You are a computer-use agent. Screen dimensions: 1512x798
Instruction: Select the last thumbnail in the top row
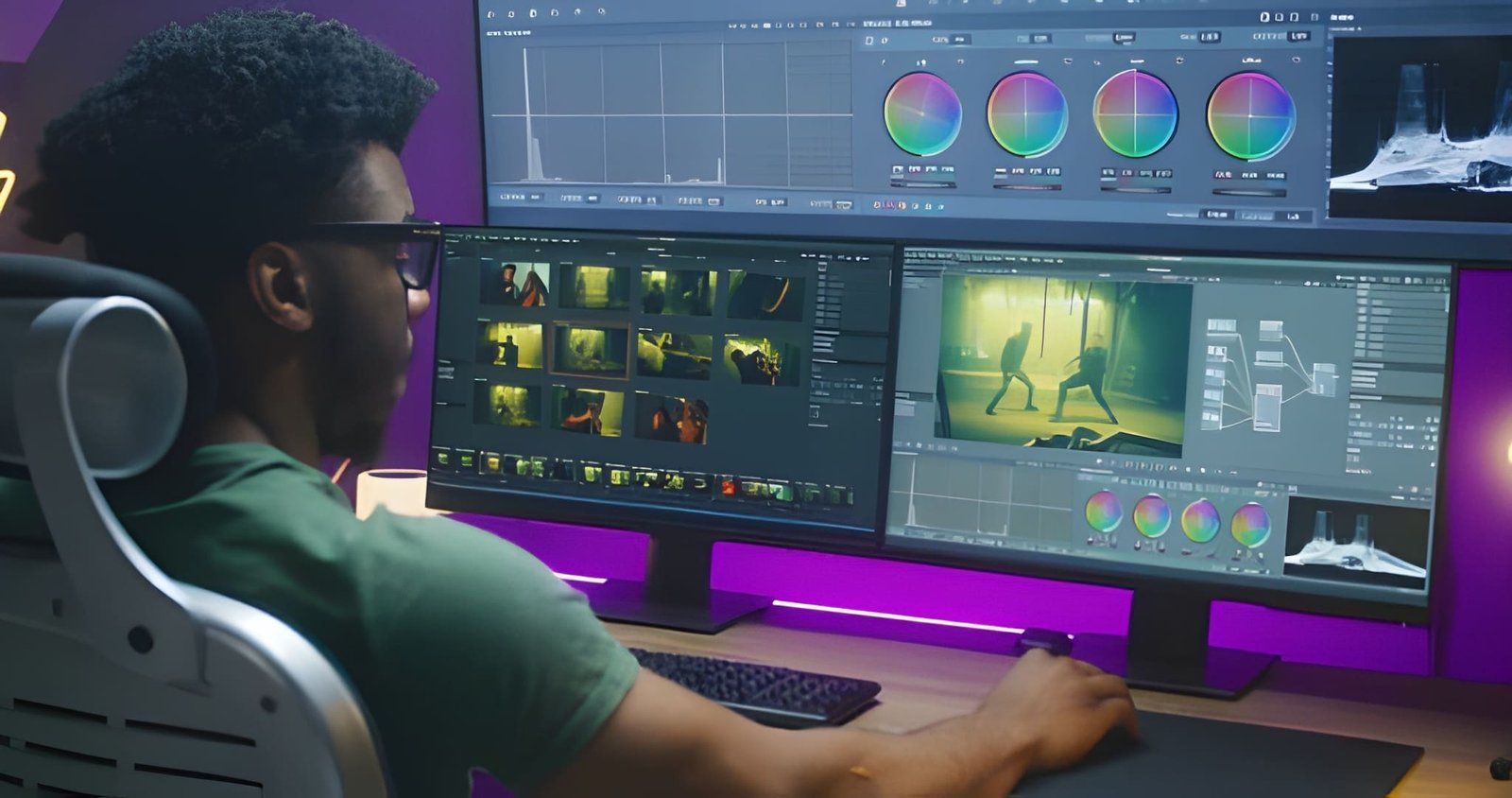click(x=765, y=296)
